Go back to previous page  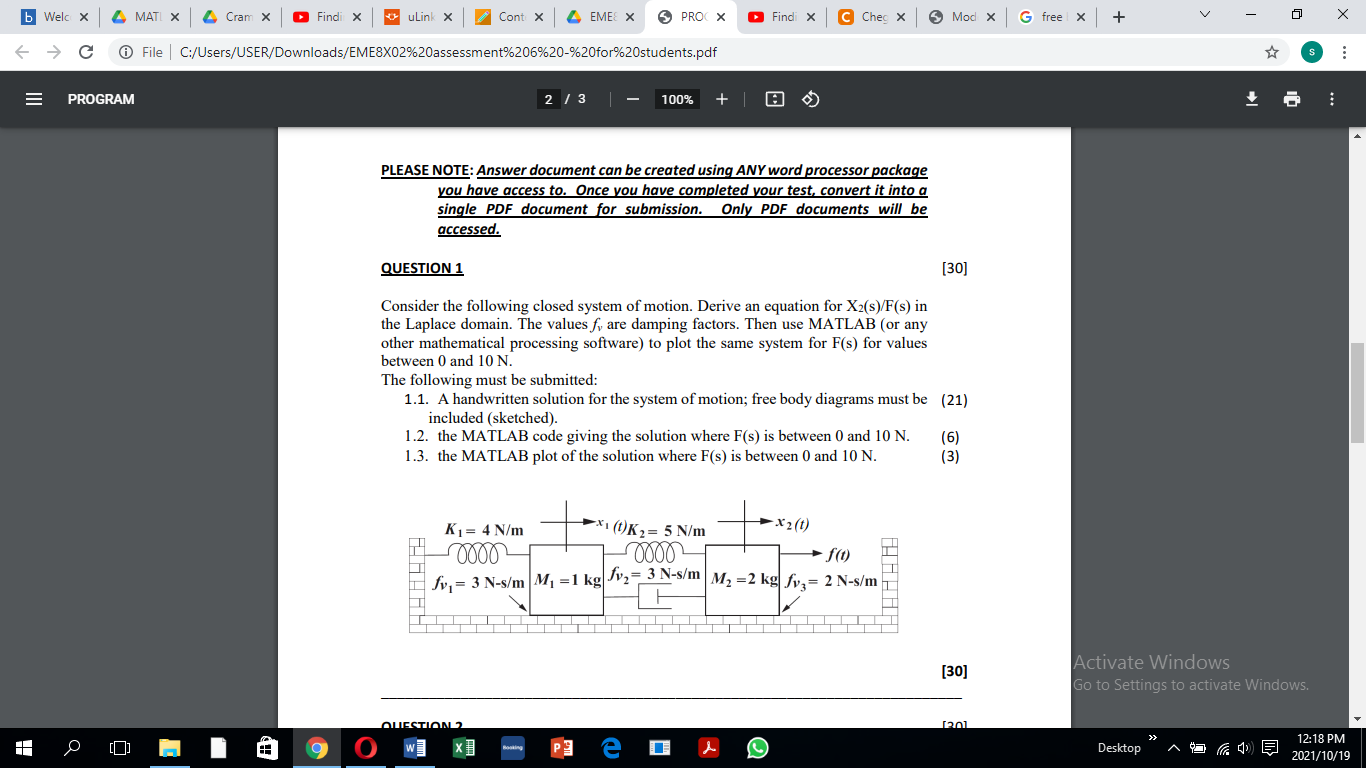[24, 52]
